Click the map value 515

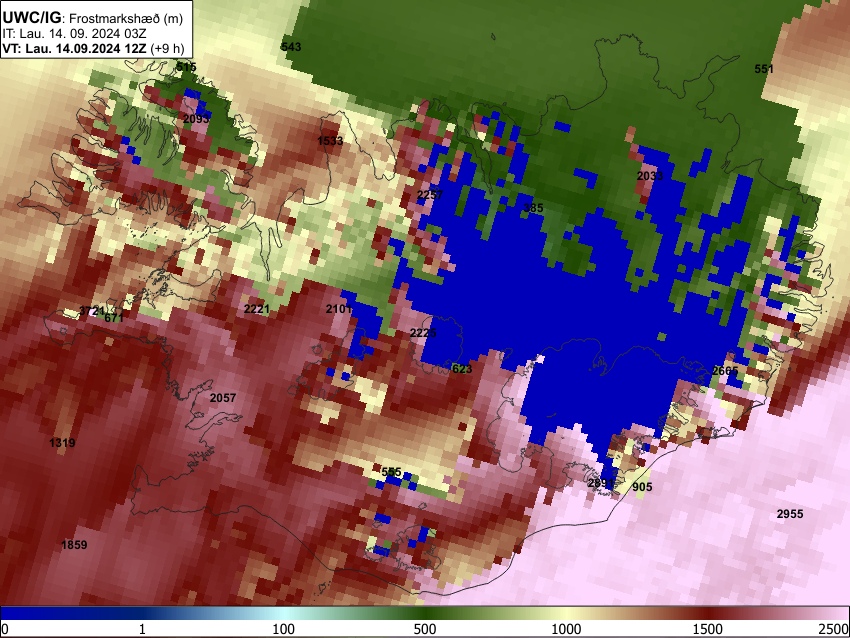coord(186,67)
